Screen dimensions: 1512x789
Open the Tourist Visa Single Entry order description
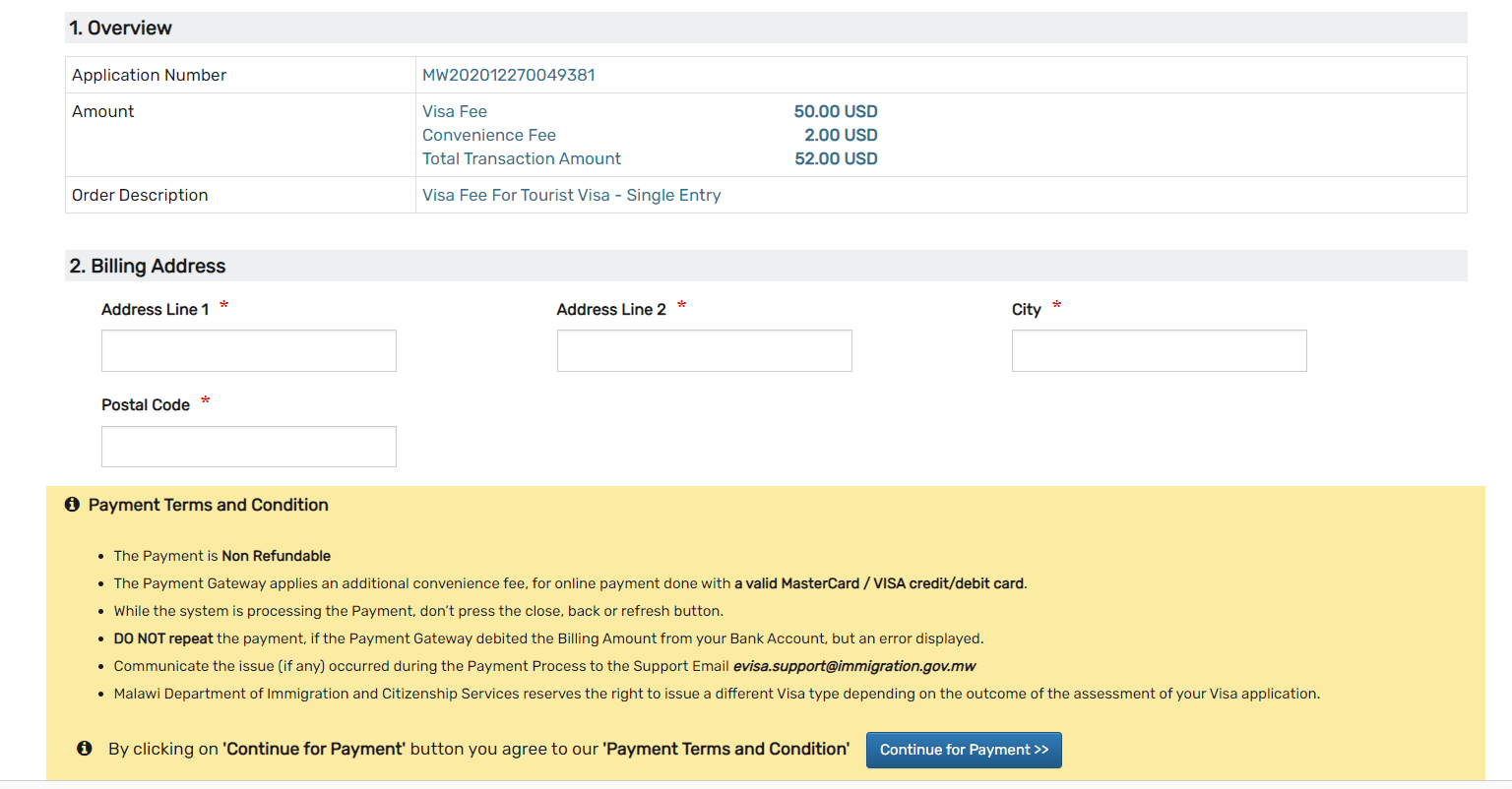(x=571, y=195)
